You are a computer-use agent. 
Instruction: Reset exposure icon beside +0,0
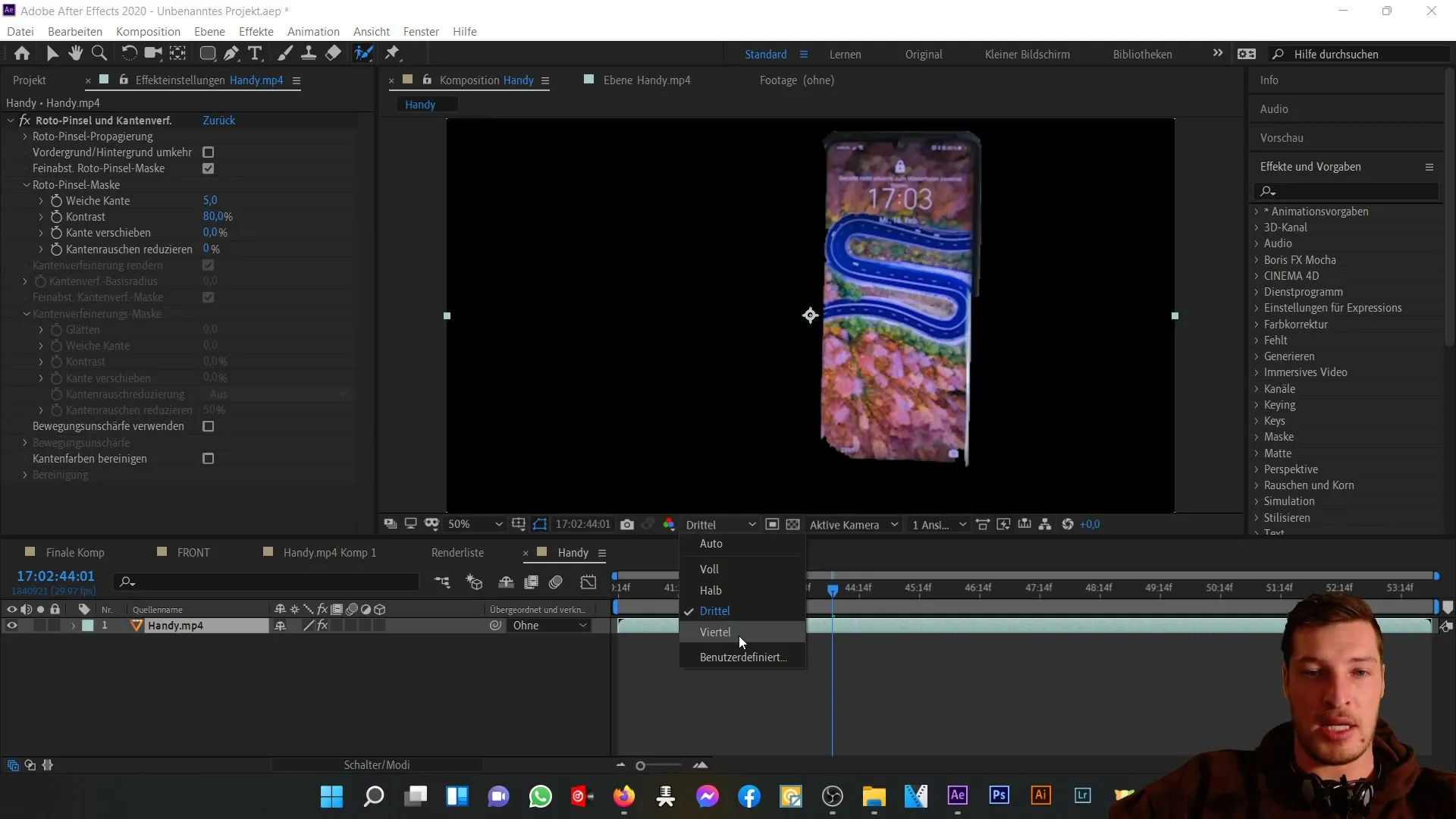pos(1068,524)
